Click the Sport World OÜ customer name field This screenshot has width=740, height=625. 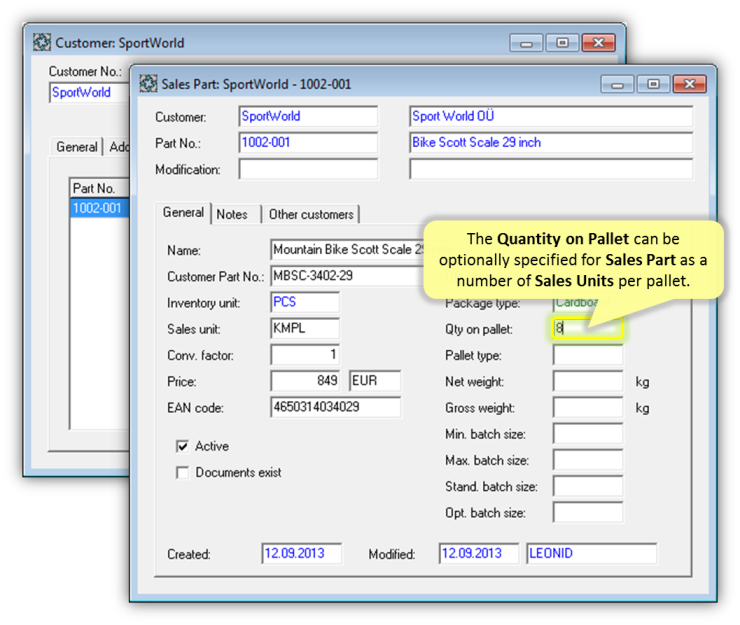click(551, 116)
